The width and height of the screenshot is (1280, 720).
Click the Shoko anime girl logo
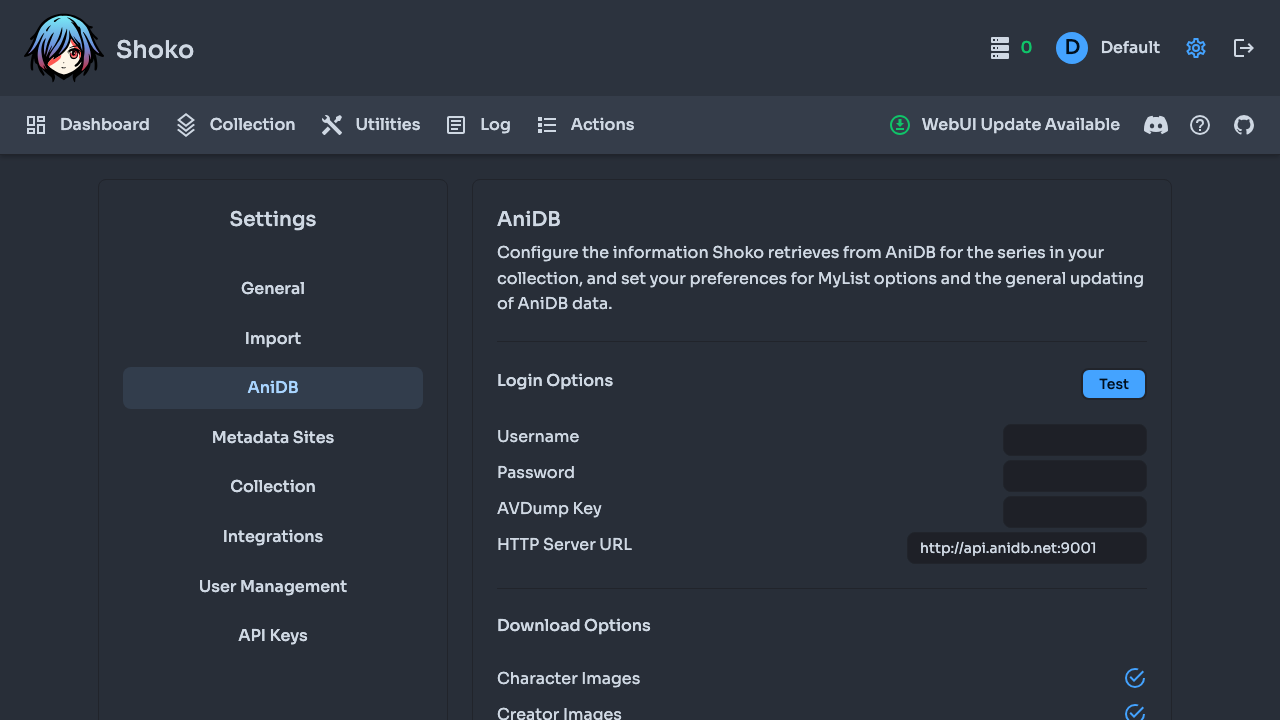64,48
